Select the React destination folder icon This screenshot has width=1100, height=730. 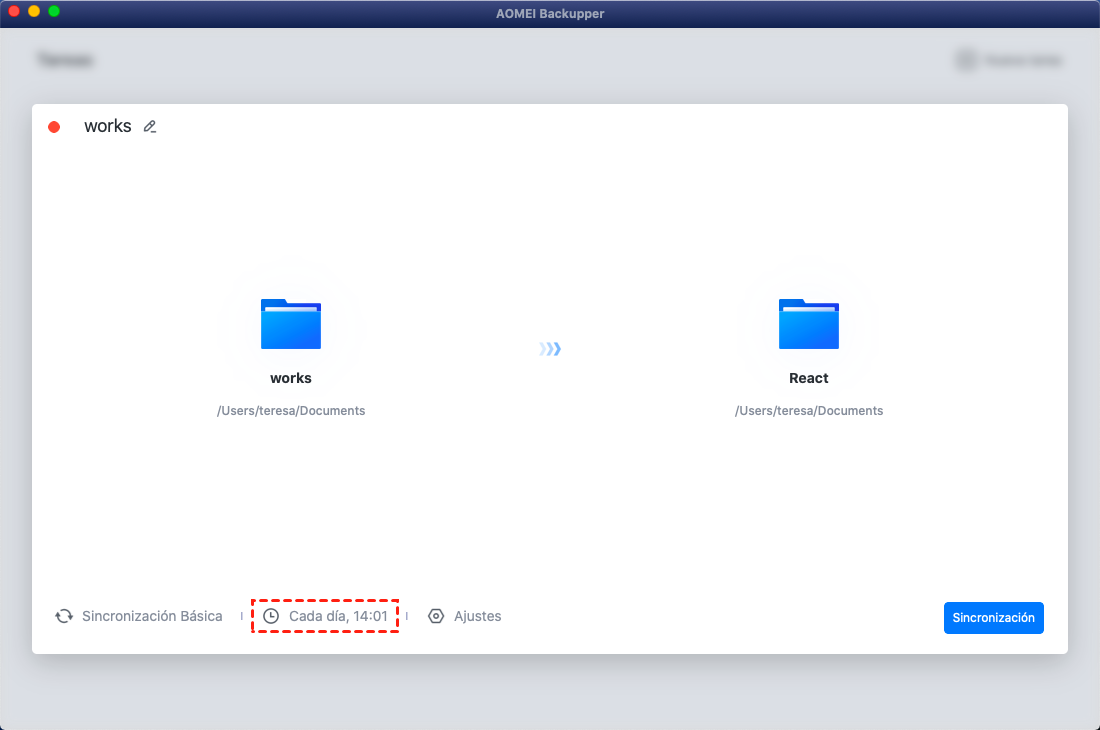pyautogui.click(x=809, y=324)
